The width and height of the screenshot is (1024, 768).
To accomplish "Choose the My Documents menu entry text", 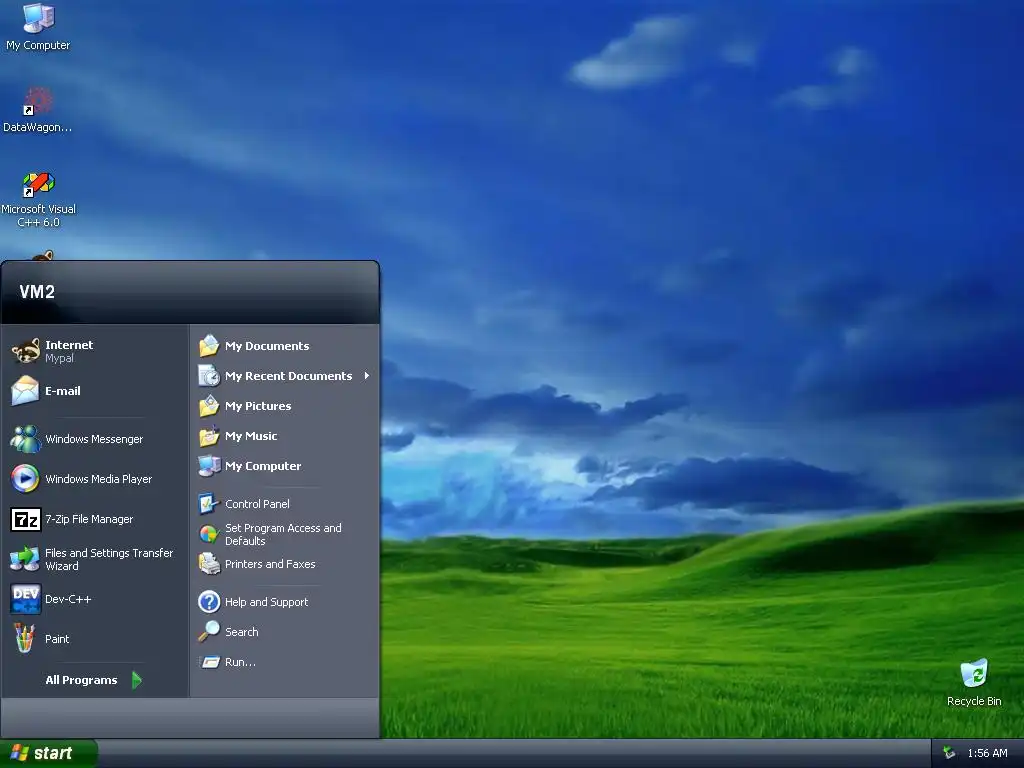I will 267,346.
